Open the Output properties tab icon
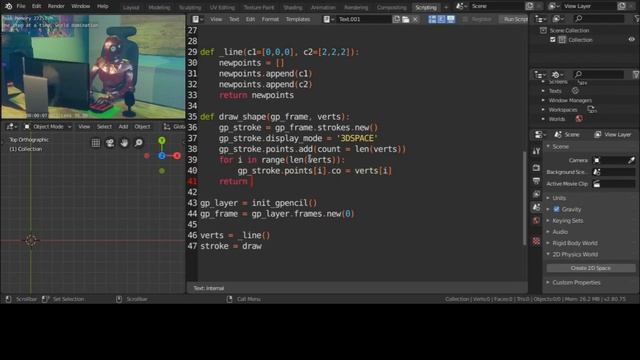 coord(536,181)
